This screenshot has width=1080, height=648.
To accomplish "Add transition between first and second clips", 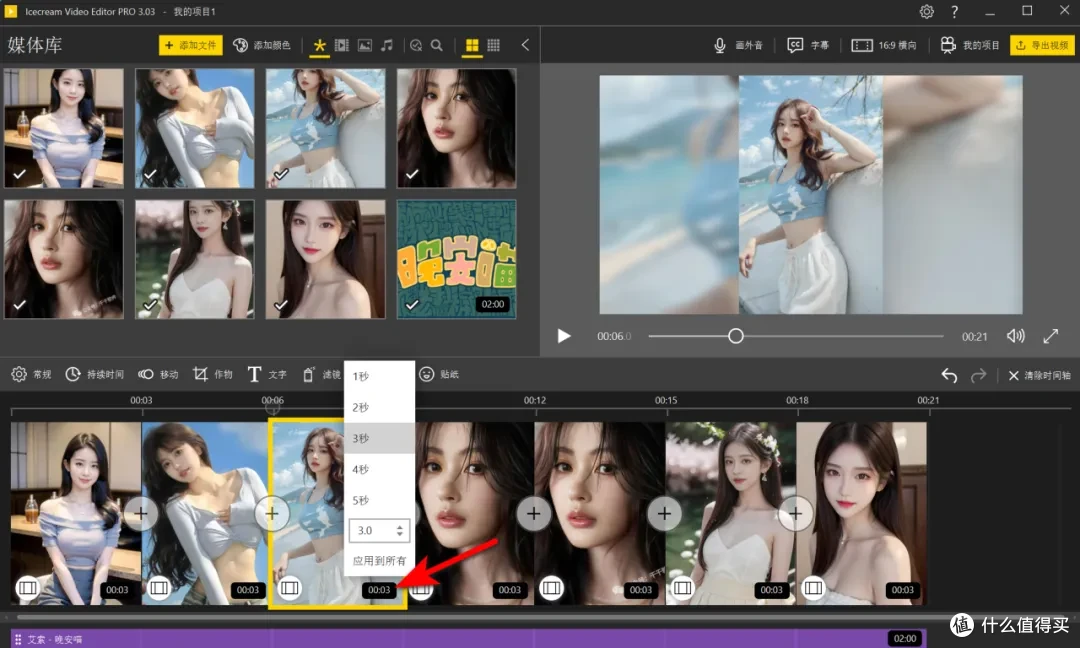I will click(x=141, y=513).
